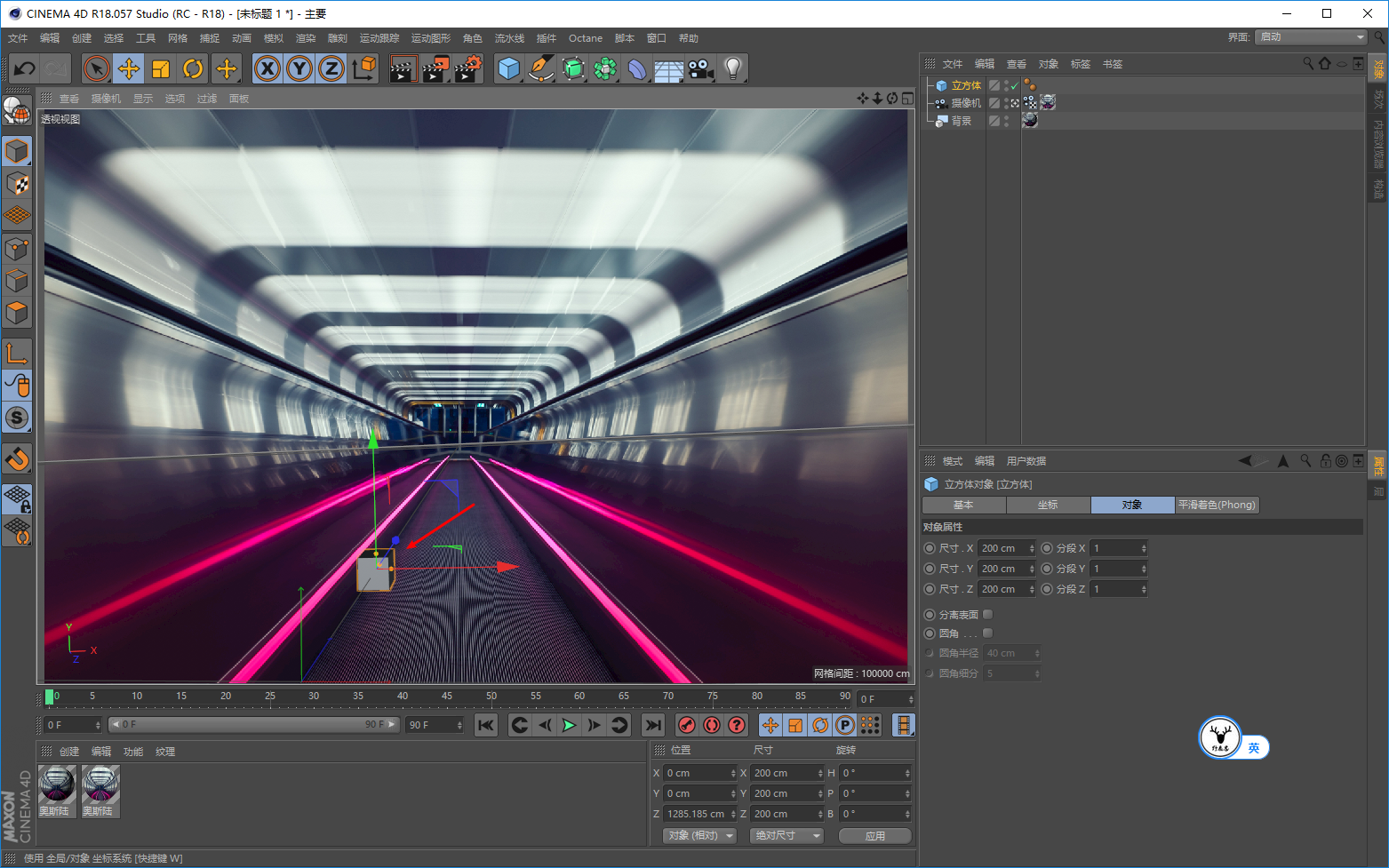Click the camera object icon in toolbar
Viewport: 1389px width, 868px height.
(x=700, y=68)
